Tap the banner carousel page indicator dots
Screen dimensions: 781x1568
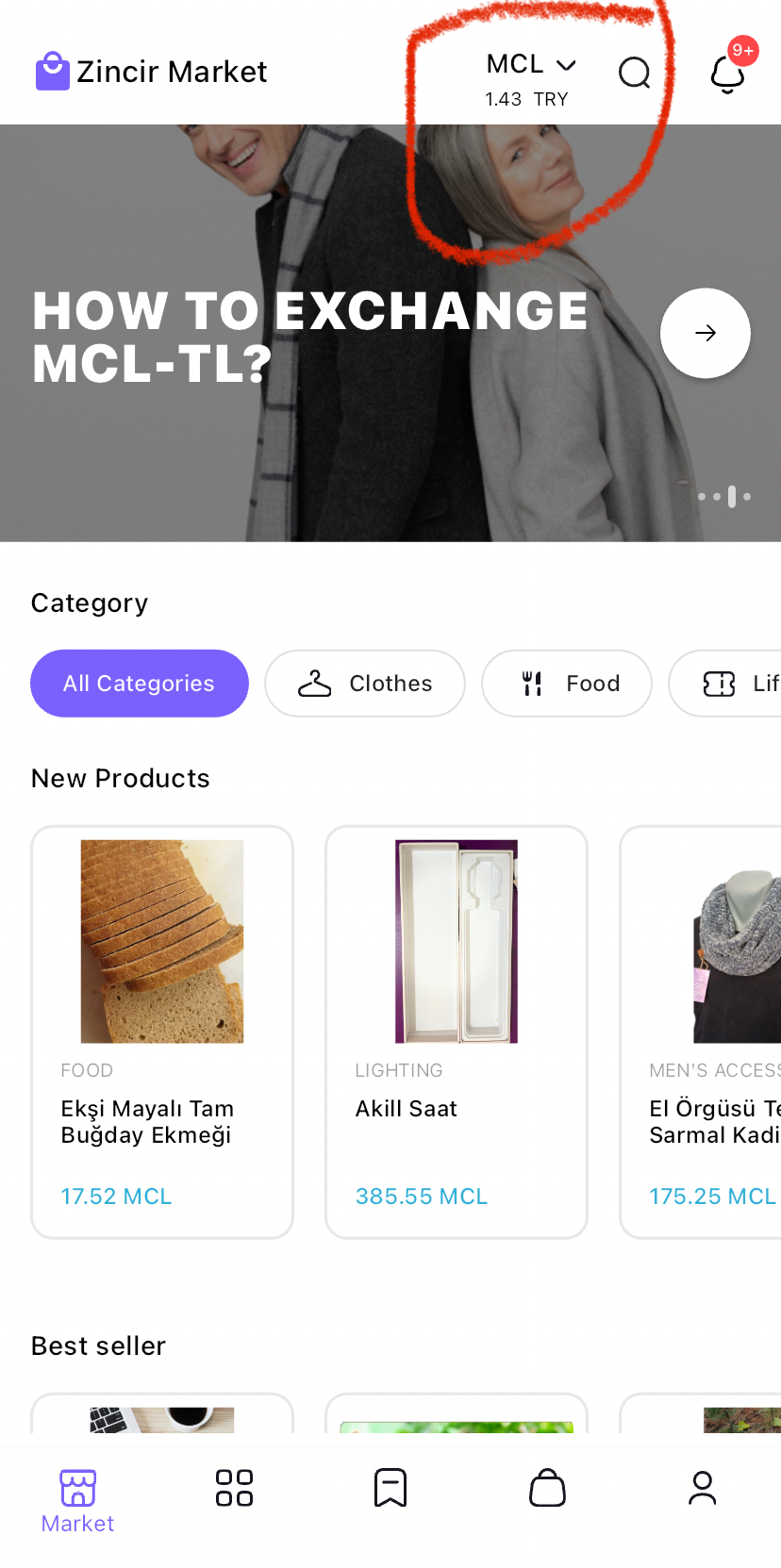click(x=724, y=496)
